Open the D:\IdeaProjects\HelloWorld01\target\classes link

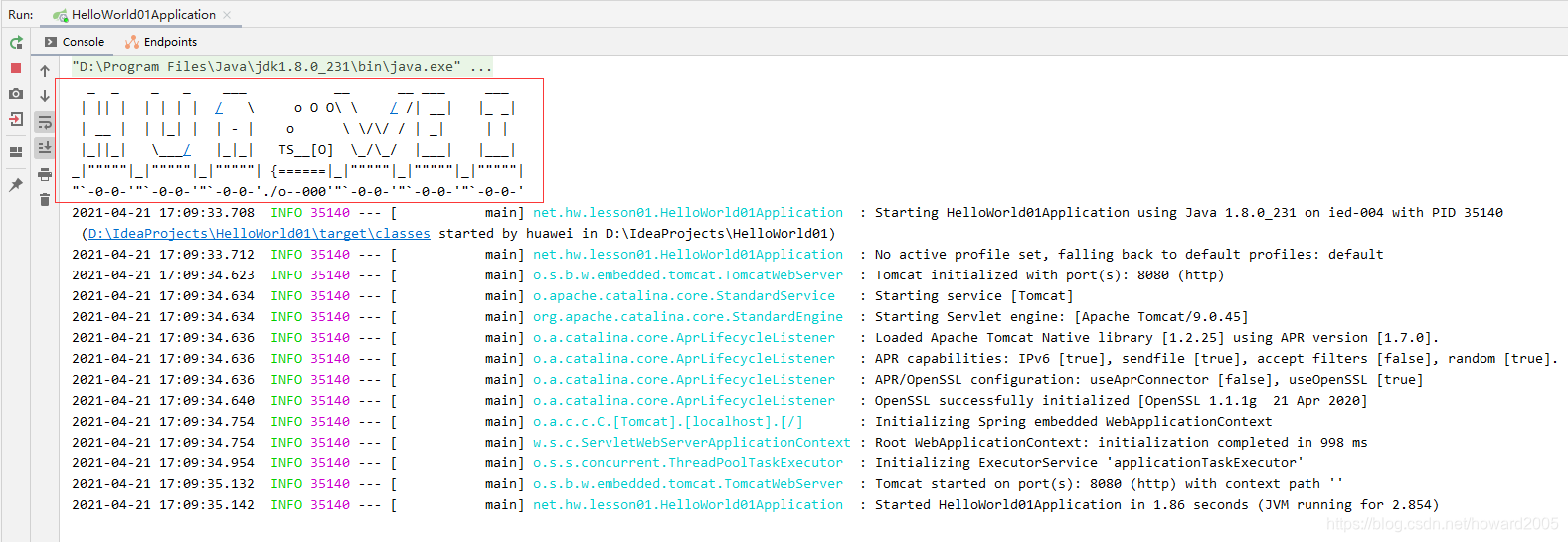tap(260, 234)
